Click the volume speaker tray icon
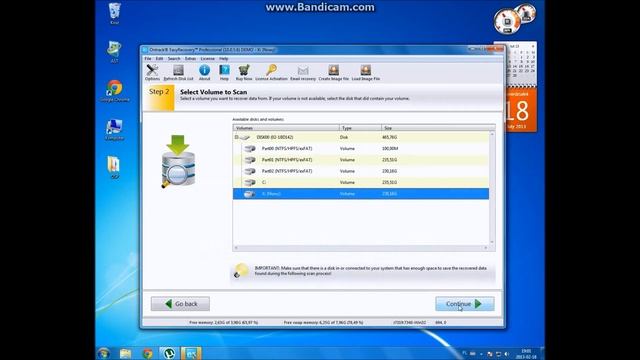 point(507,354)
